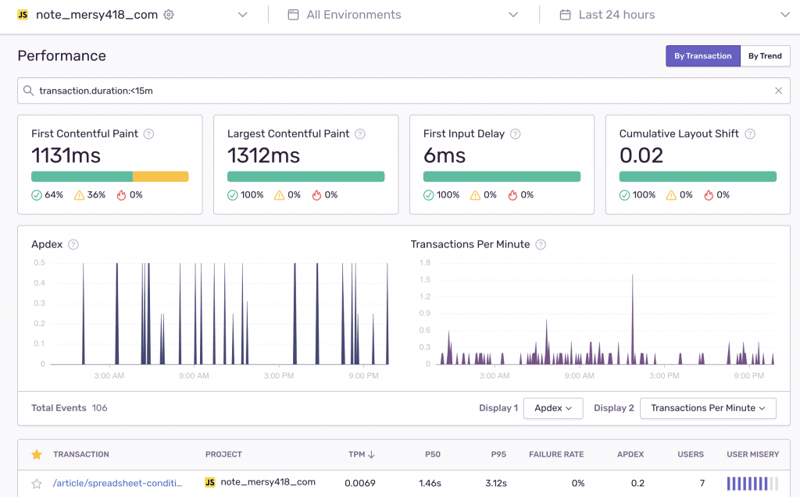Click the P95 column header
The height and width of the screenshot is (497, 800).
tap(498, 454)
